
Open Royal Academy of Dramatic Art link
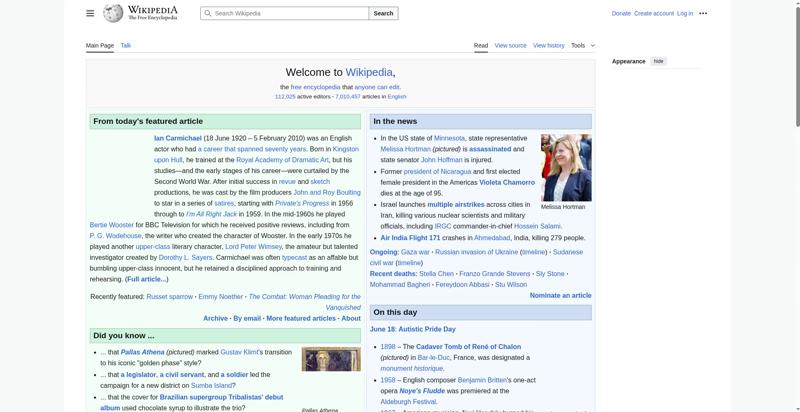click(x=282, y=160)
